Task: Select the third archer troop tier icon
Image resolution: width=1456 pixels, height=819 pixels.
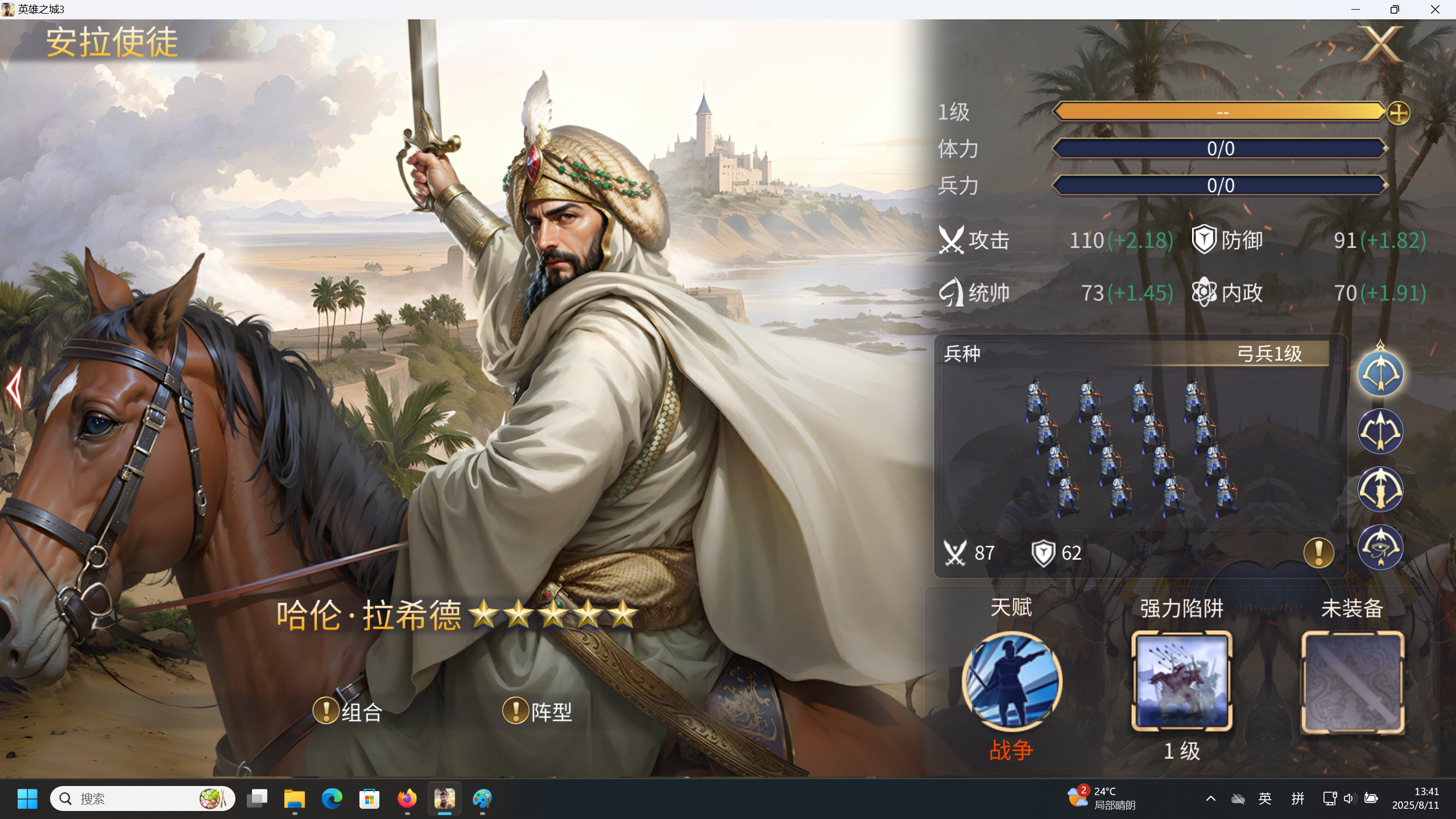Action: click(1380, 489)
